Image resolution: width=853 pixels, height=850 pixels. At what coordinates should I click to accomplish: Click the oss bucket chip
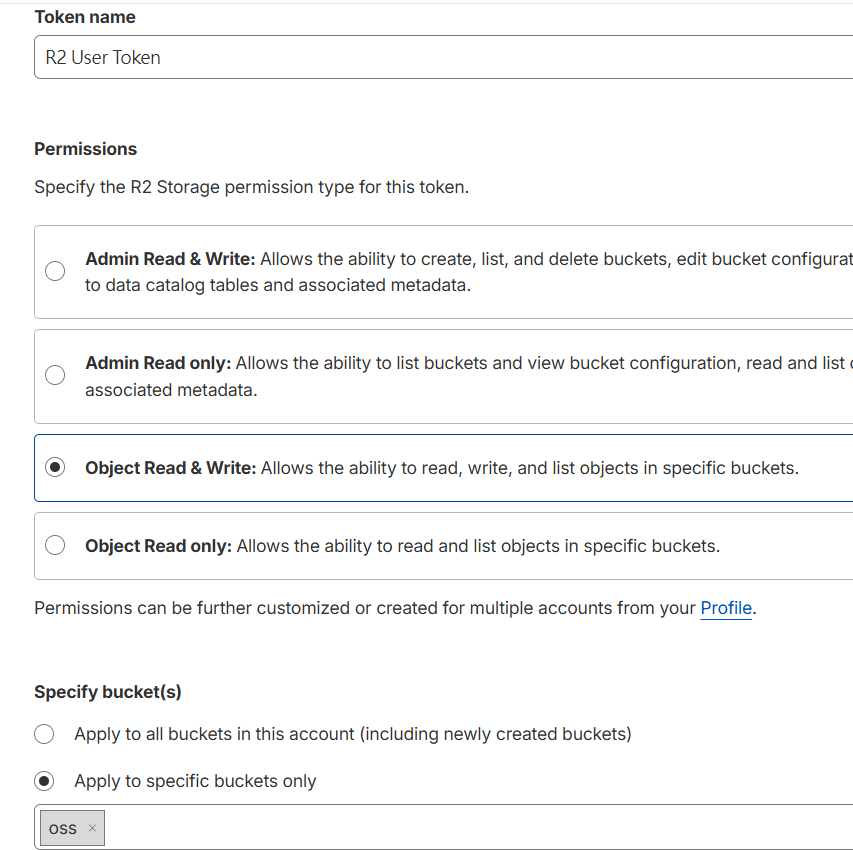tap(63, 828)
